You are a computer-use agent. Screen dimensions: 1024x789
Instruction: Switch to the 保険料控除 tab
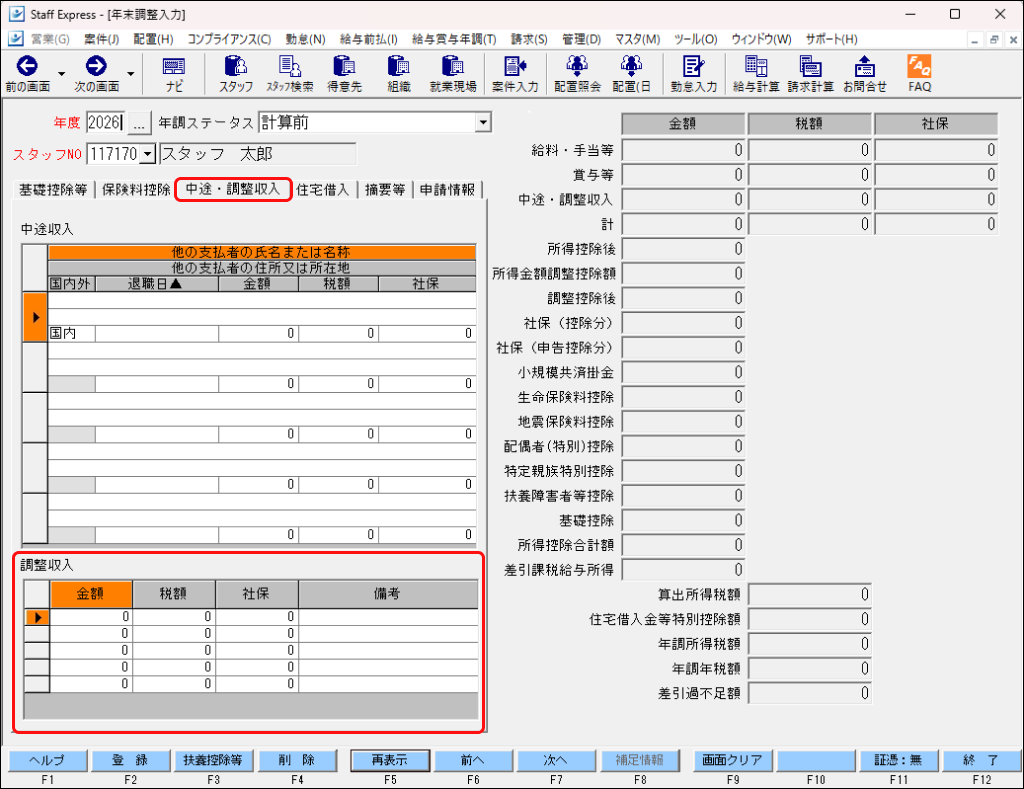pos(136,190)
